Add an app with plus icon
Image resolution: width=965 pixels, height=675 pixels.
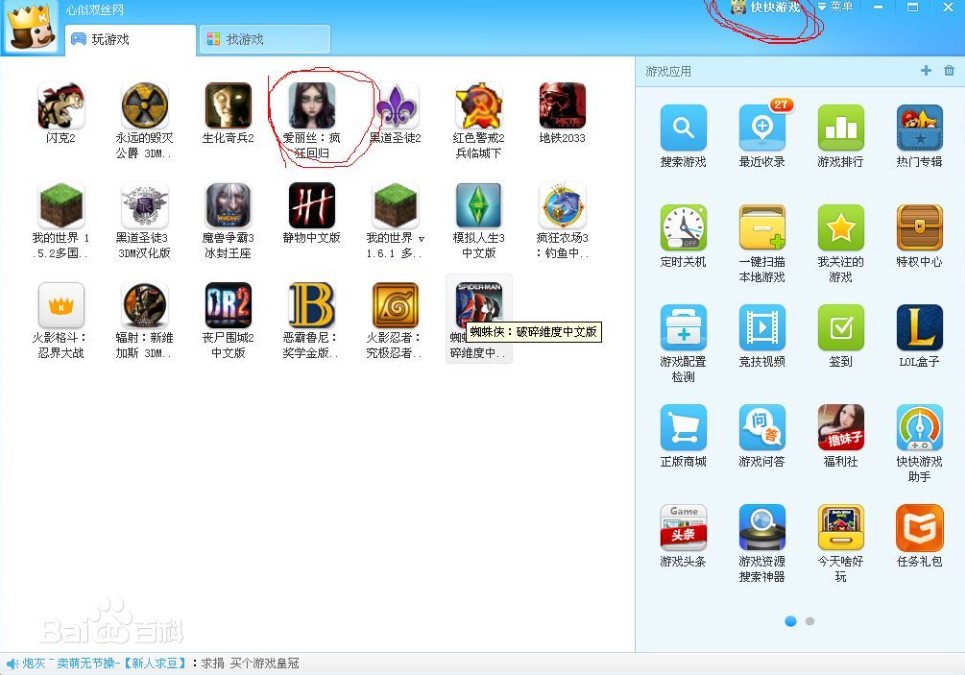(926, 71)
